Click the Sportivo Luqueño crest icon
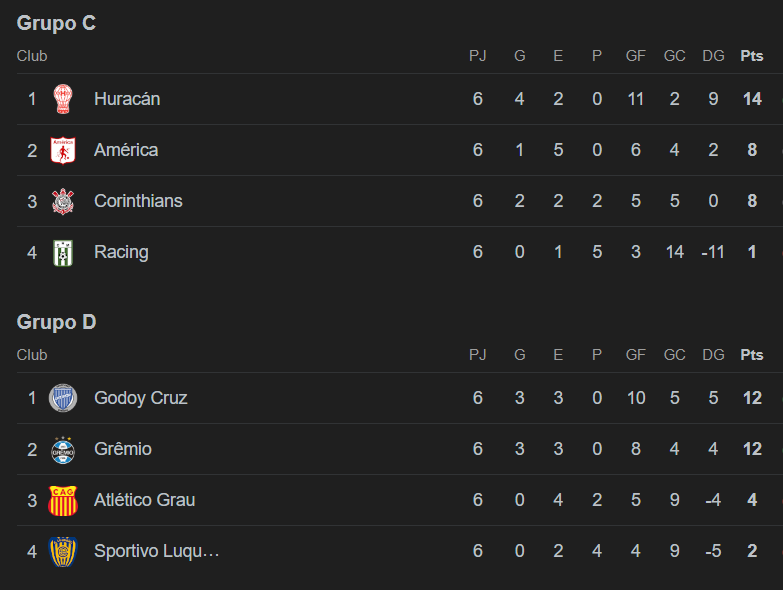 tap(63, 552)
